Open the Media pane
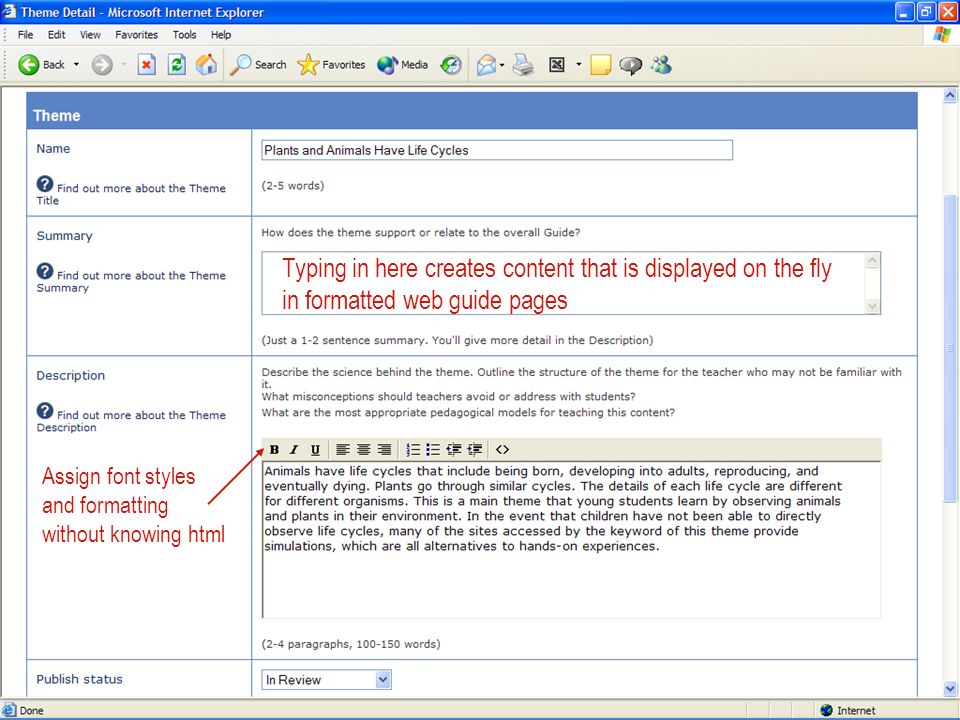Screen dimensions: 960x720 (x=402, y=64)
